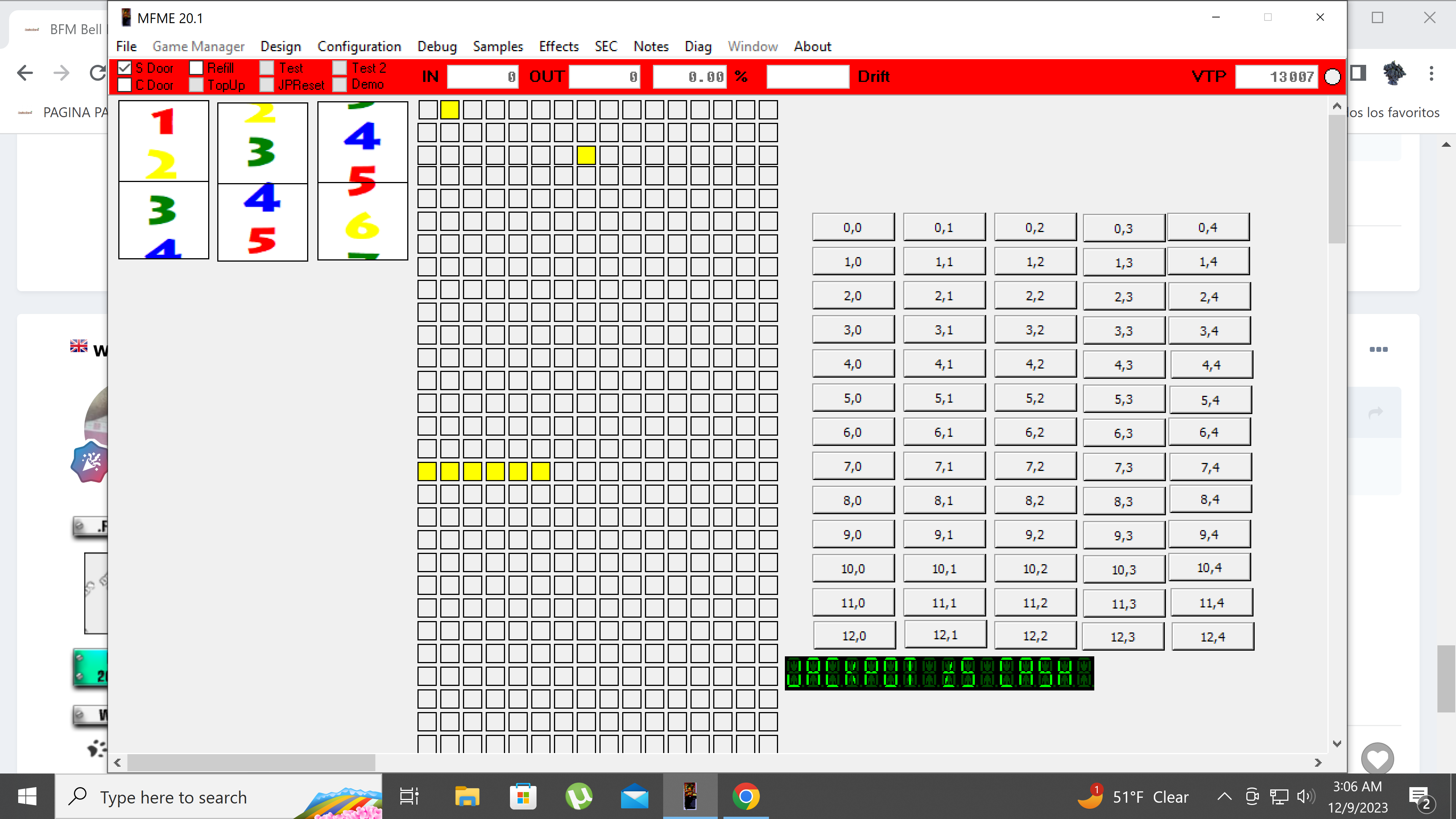The width and height of the screenshot is (1456, 819).
Task: Enable the C Door checkbox
Action: pyautogui.click(x=125, y=85)
